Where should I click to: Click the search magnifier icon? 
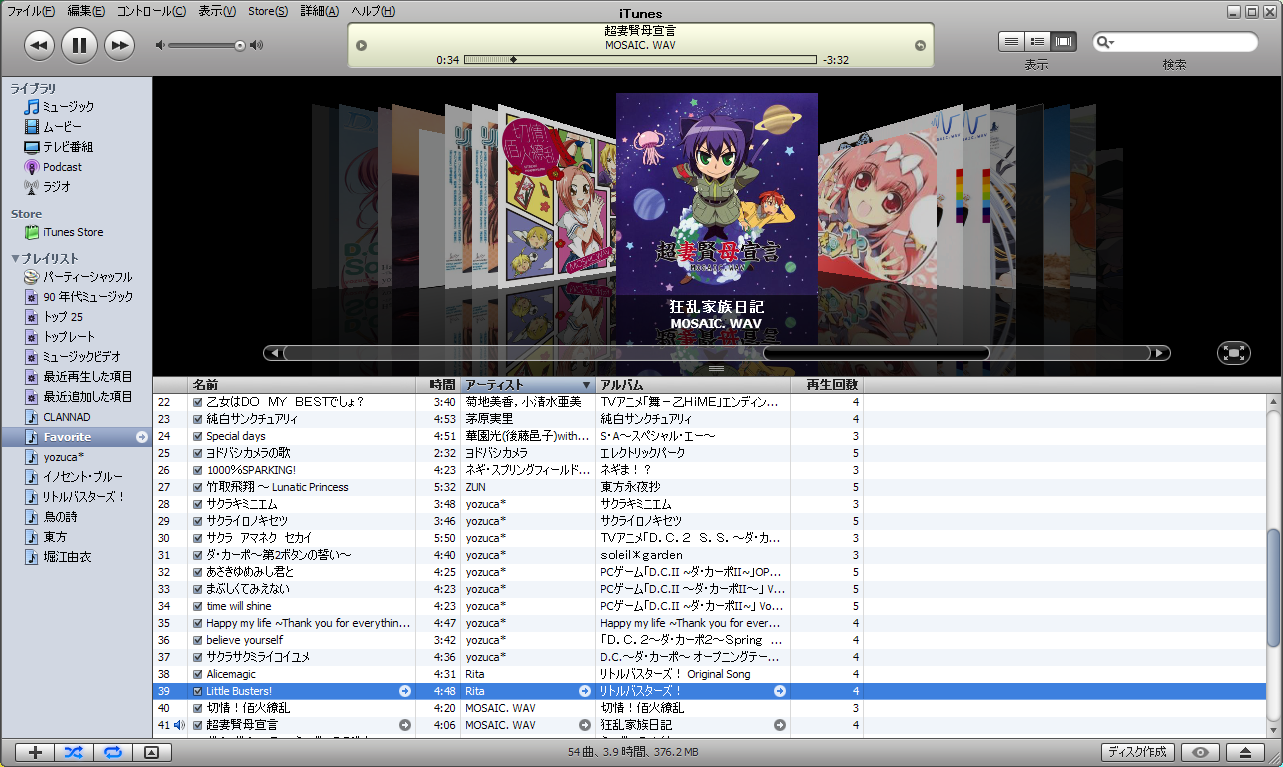coord(1104,42)
